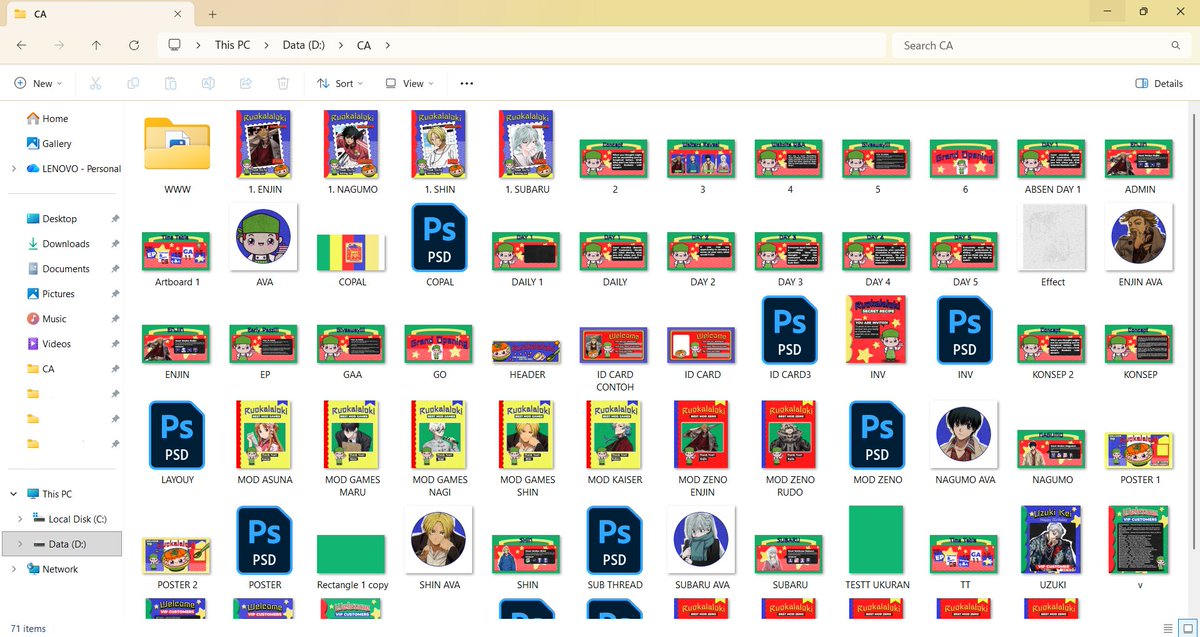Expand Data (D:) in sidebar

tap(21, 544)
